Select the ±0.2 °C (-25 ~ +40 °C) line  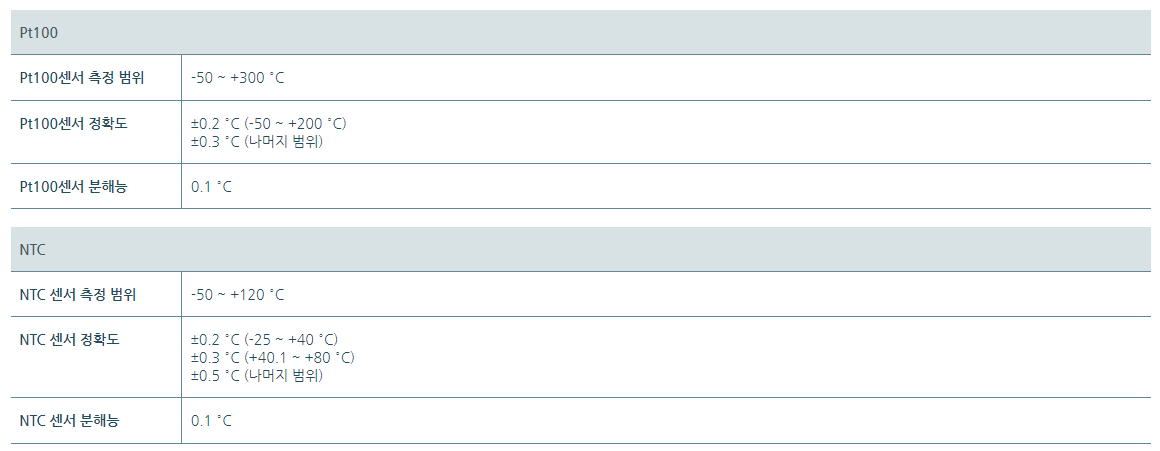point(264,339)
